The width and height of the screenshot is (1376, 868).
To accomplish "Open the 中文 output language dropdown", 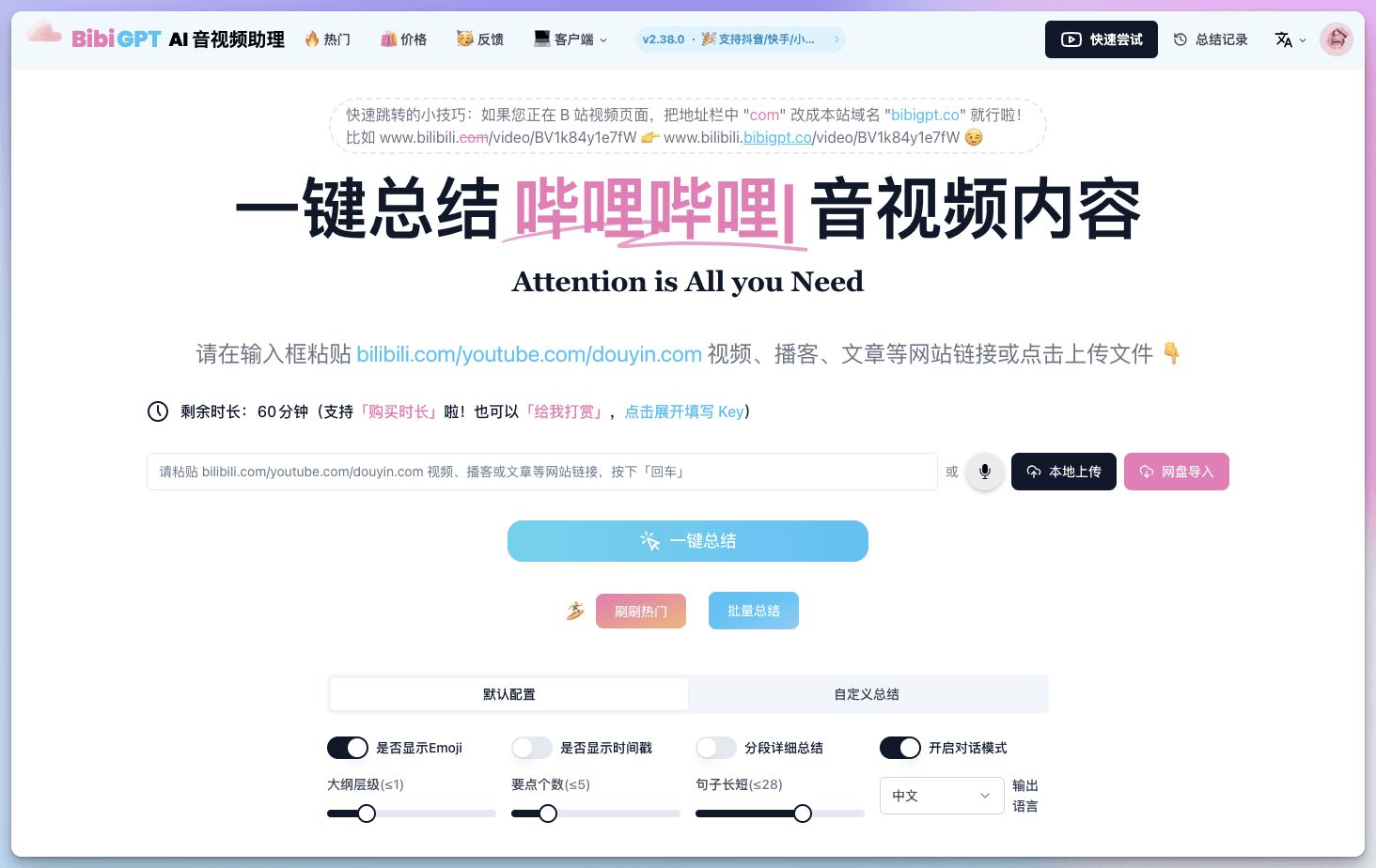I will click(942, 796).
